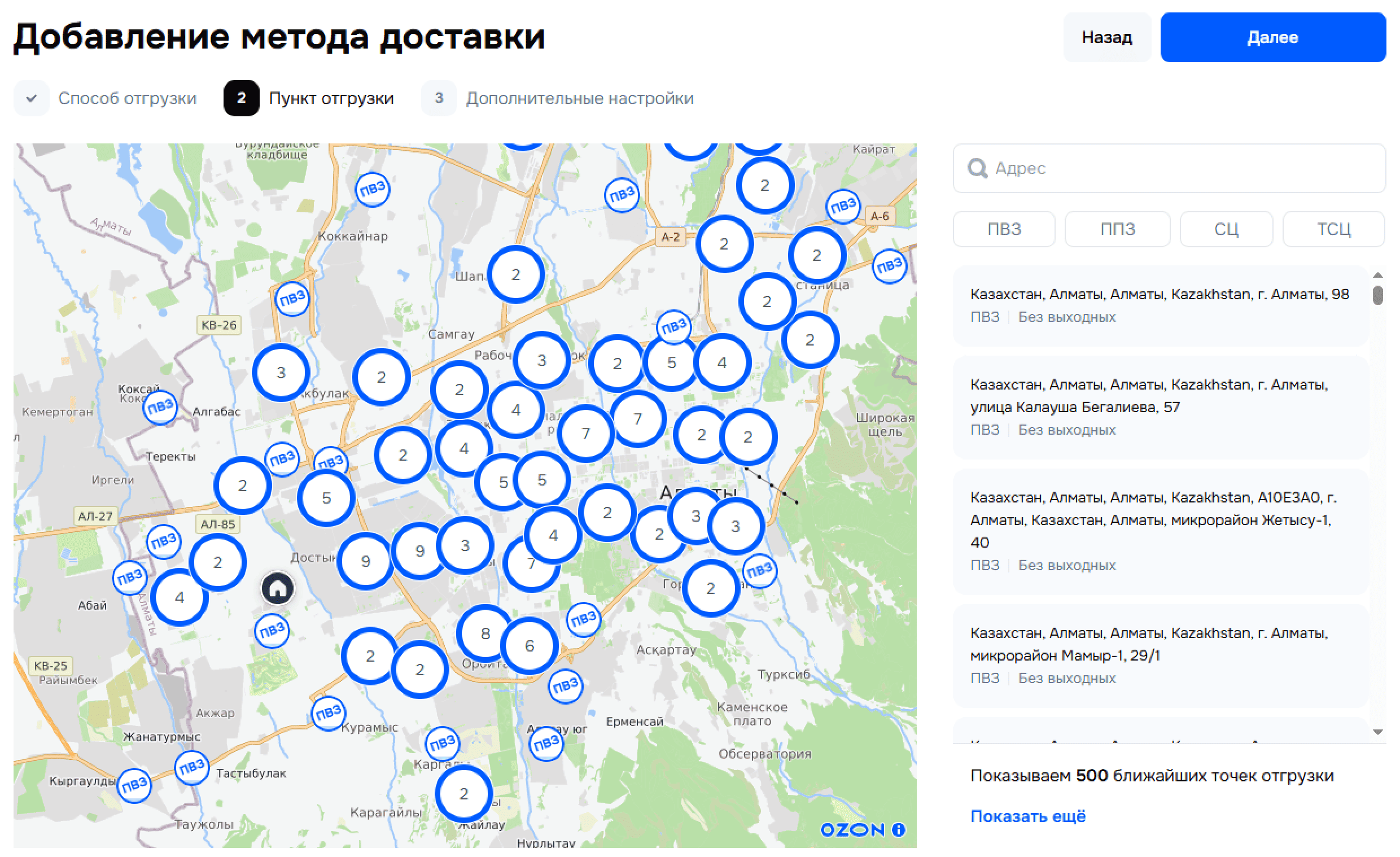This screenshot has width=1400, height=857.
Task: Open the ПВЗ marker near Коккайнар
Action: [372, 189]
